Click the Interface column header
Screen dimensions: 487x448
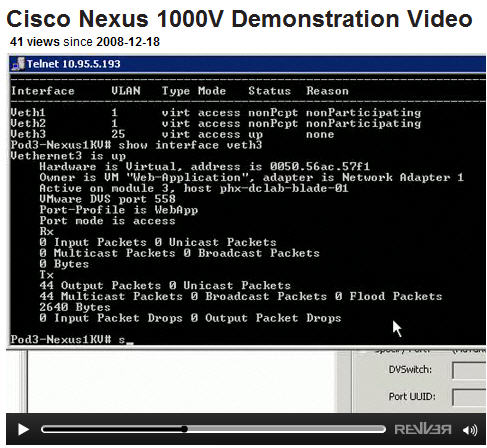coord(42,91)
